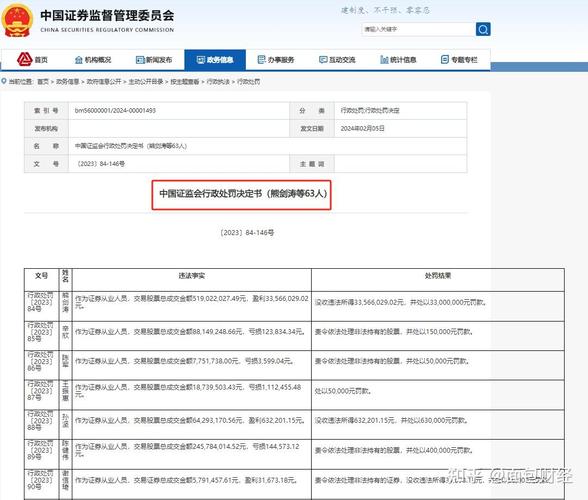Viewport: 588px width, 500px height.
Task: Click the document icon beside 办事服务
Action: click(x=262, y=59)
